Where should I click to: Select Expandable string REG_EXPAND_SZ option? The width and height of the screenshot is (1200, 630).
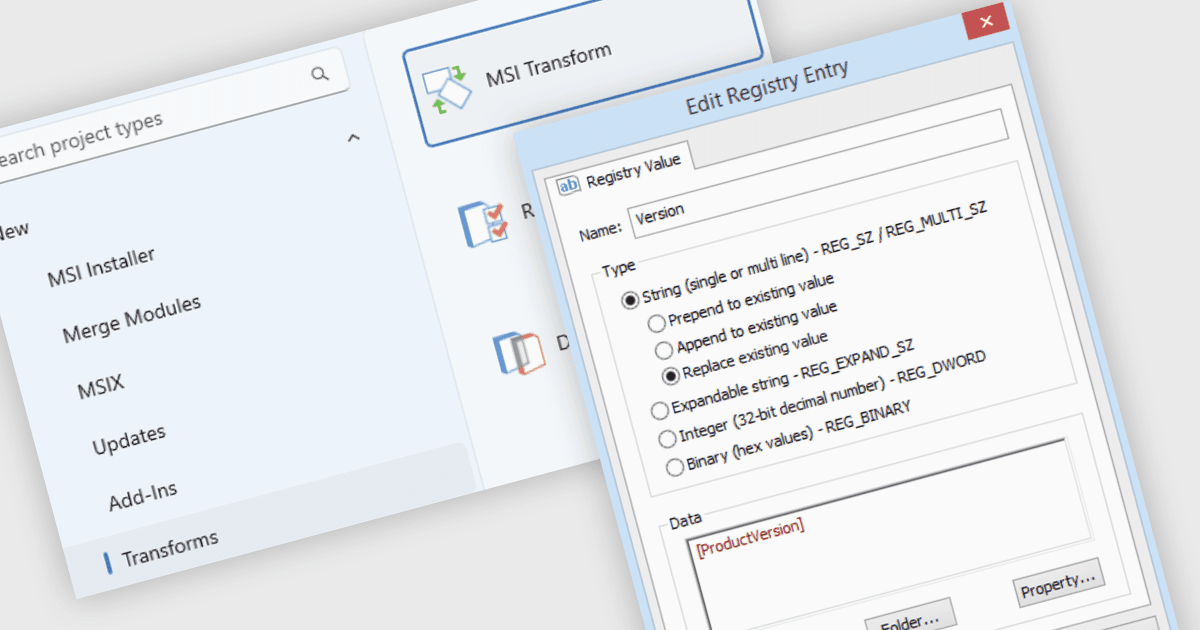pos(659,410)
